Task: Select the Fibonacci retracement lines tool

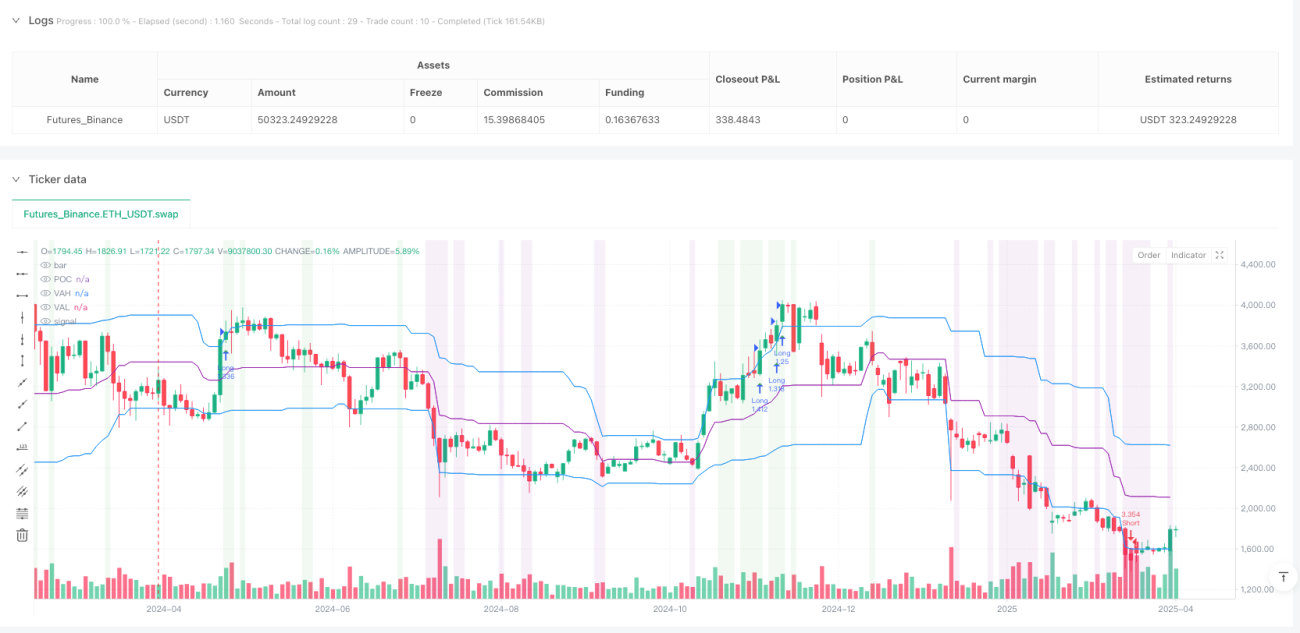Action: [22, 513]
